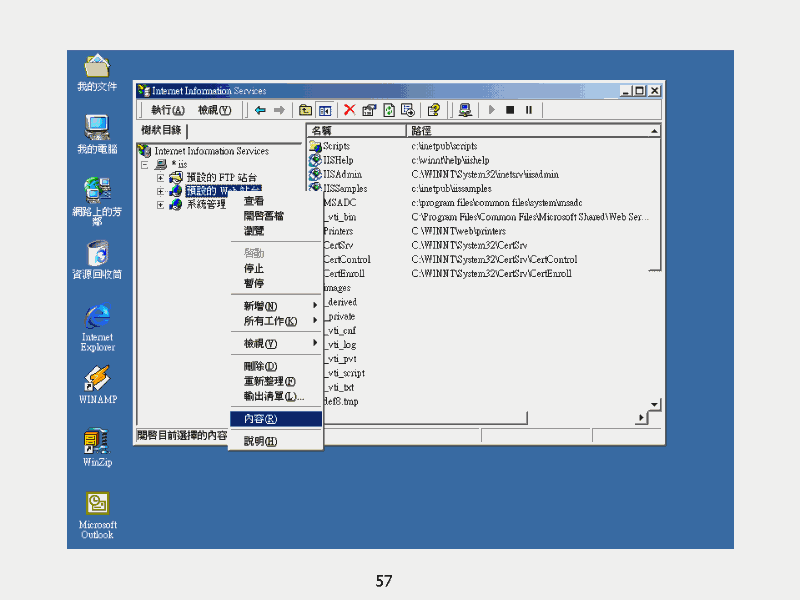Click the Back arrow in the toolbar
800x600 pixels.
pyautogui.click(x=260, y=110)
